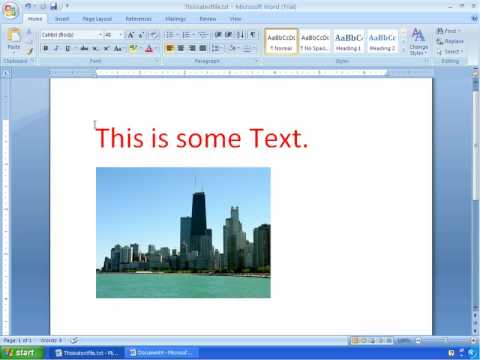Click the Shrink Font button
This screenshot has width=480, height=360.
141,35
